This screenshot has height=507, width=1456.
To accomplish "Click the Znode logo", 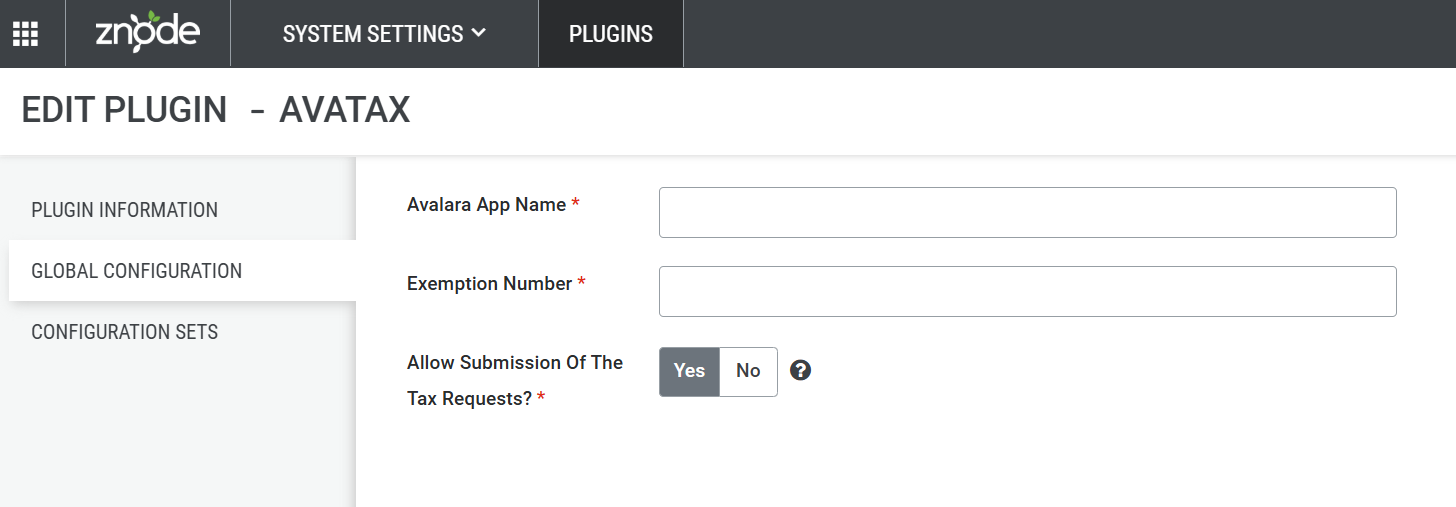I will point(148,33).
